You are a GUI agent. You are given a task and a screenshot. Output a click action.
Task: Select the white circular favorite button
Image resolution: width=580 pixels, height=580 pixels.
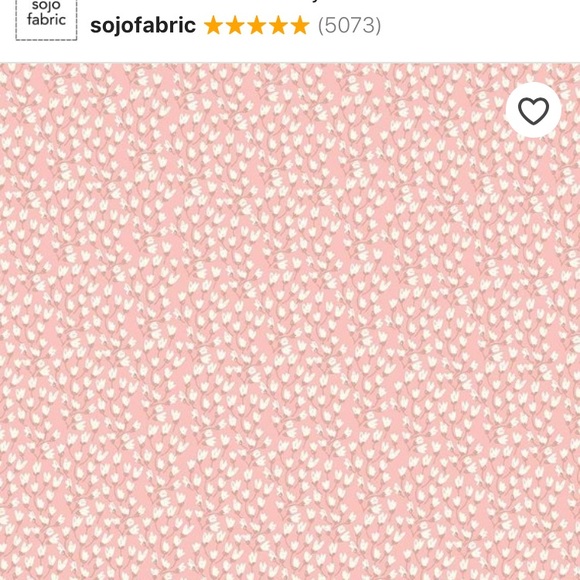pyautogui.click(x=533, y=110)
